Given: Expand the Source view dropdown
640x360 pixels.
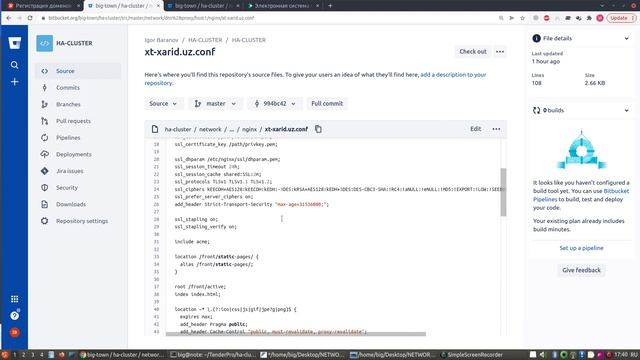Looking at the screenshot, I should point(163,104).
